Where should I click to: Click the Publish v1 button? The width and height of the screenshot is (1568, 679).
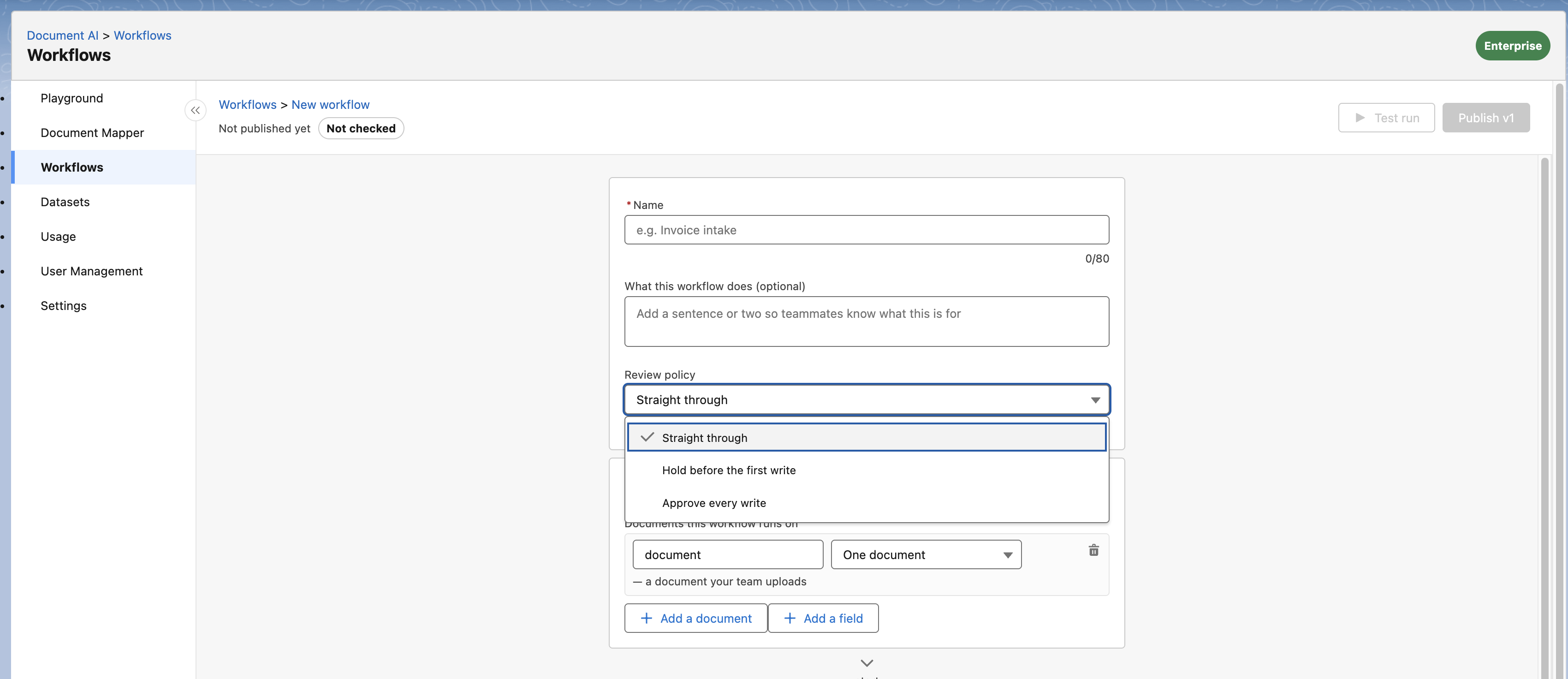tap(1486, 118)
